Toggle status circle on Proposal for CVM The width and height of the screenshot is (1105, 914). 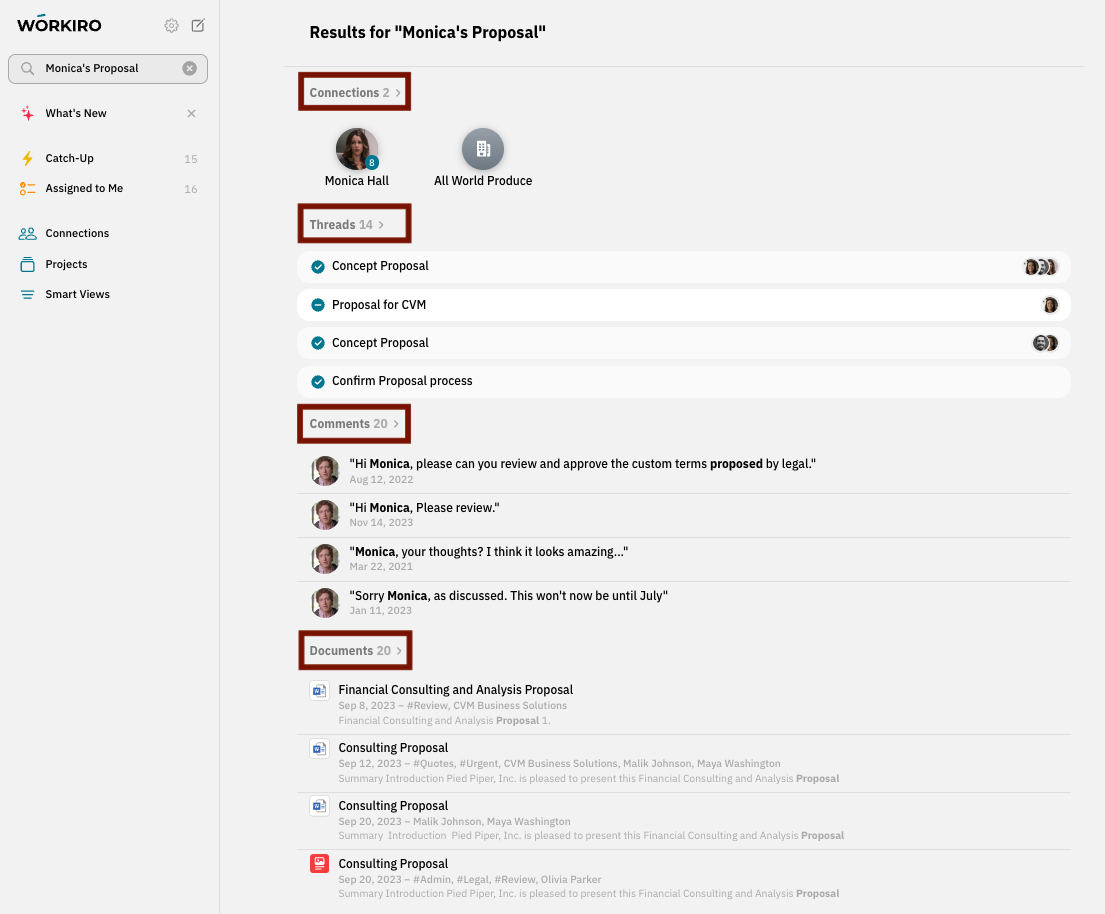(x=318, y=305)
